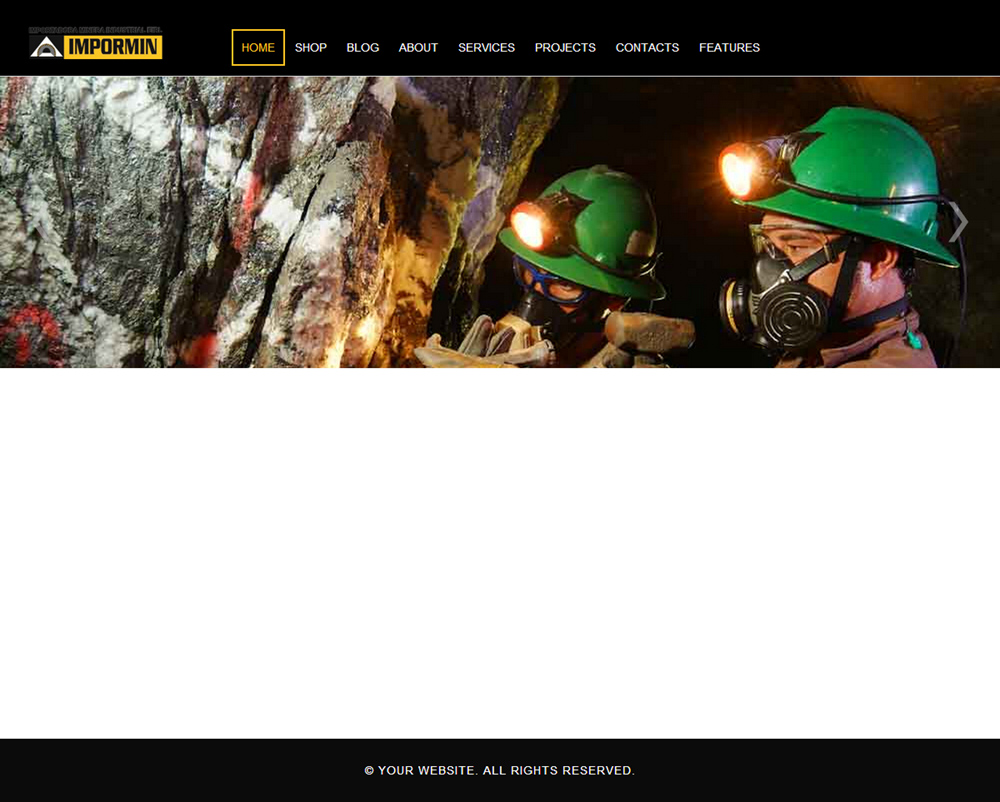Click the mine tunnel emblem in the logo
Image resolution: width=1000 pixels, height=802 pixels.
click(x=45, y=47)
